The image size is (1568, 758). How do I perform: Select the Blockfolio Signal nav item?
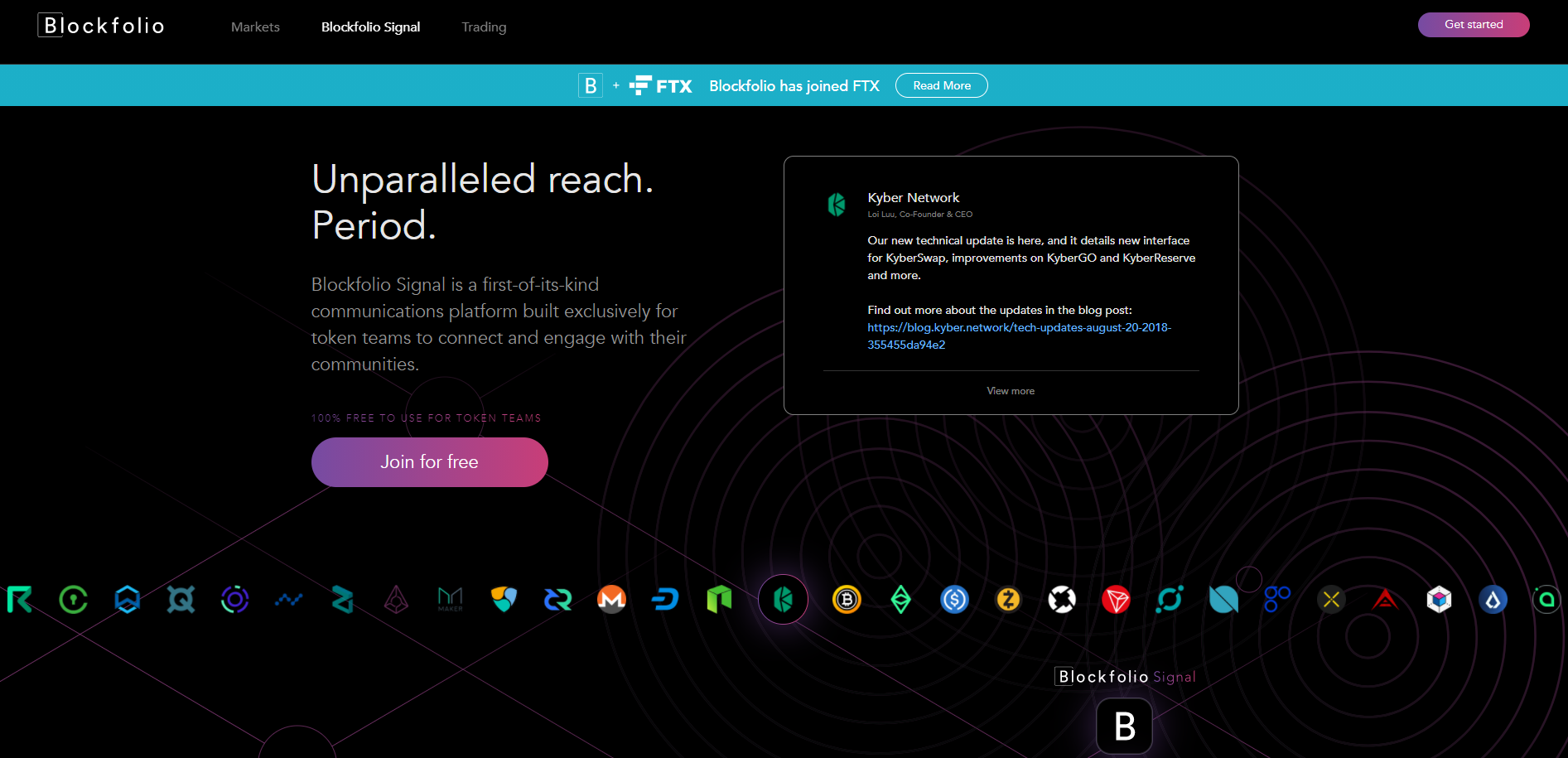(x=370, y=27)
